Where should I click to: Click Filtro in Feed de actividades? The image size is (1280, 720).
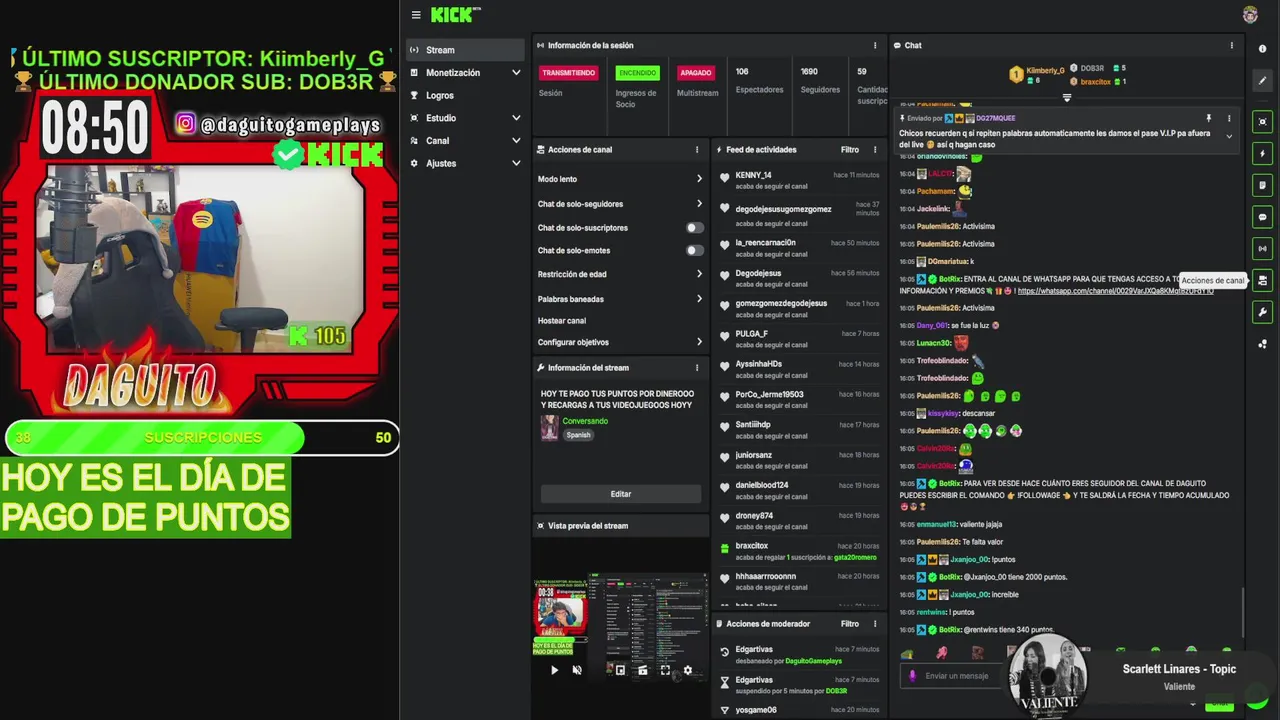click(x=850, y=149)
